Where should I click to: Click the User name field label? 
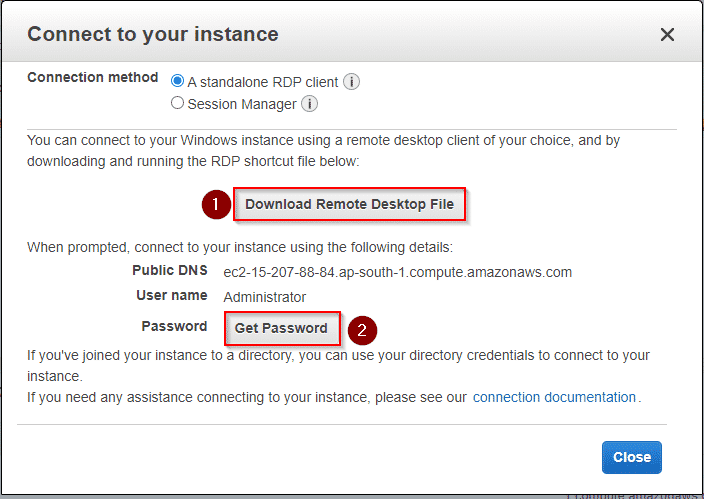172,296
